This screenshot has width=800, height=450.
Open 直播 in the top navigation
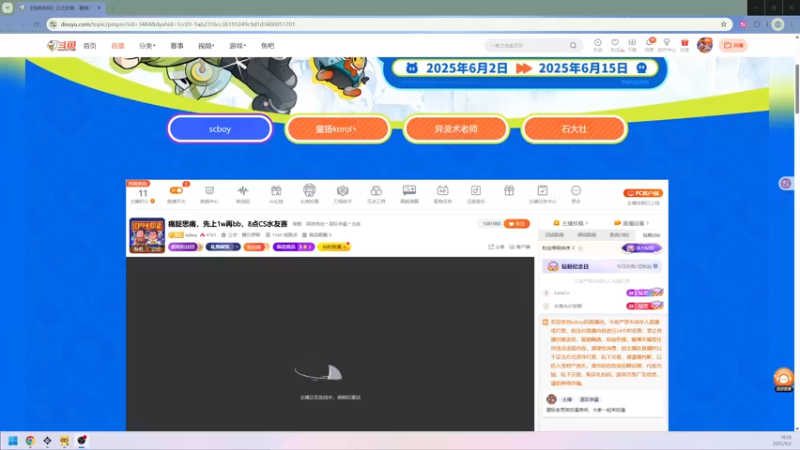118,45
